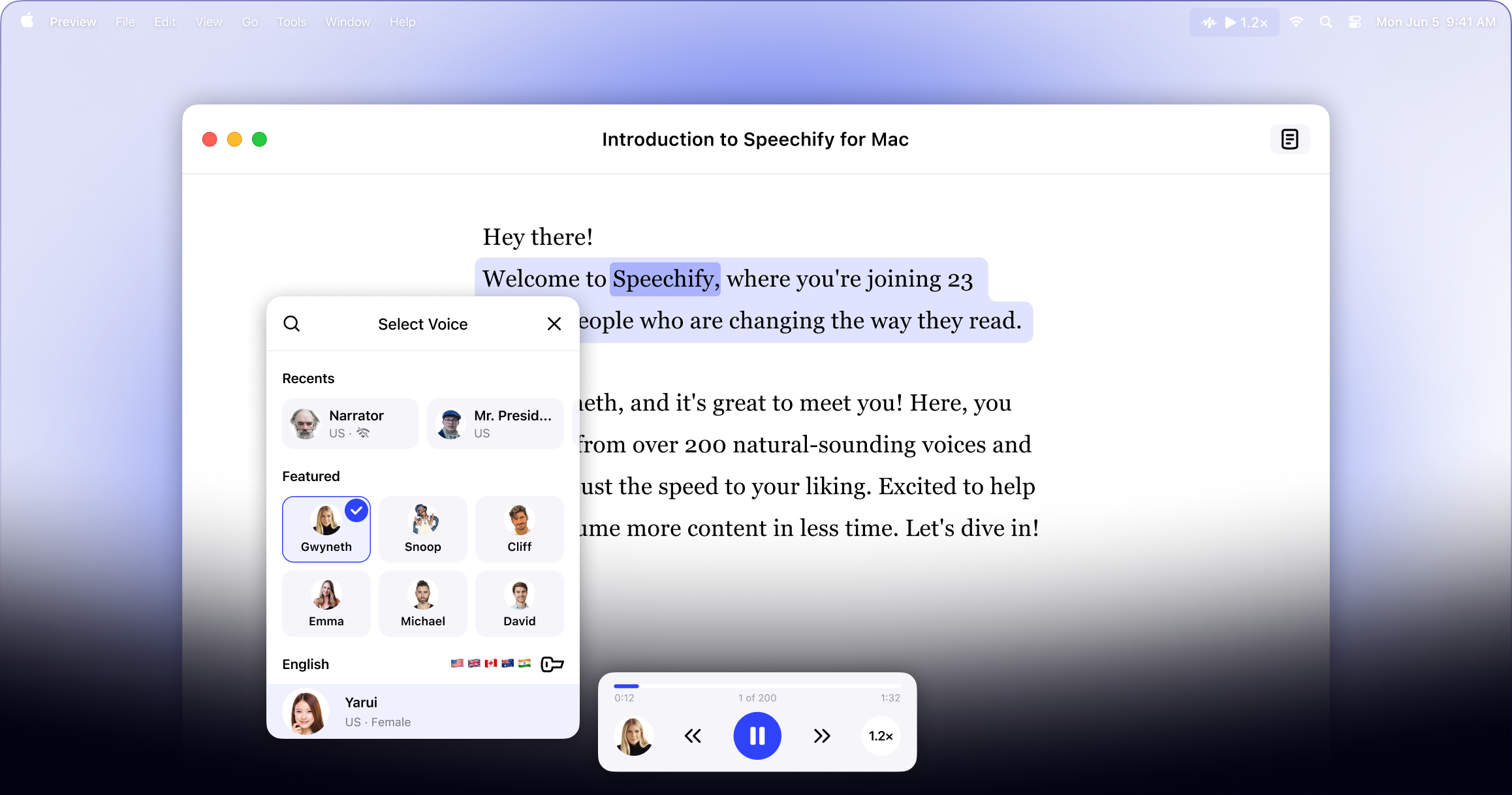Click the '1 of 200' page indicator

coord(757,698)
